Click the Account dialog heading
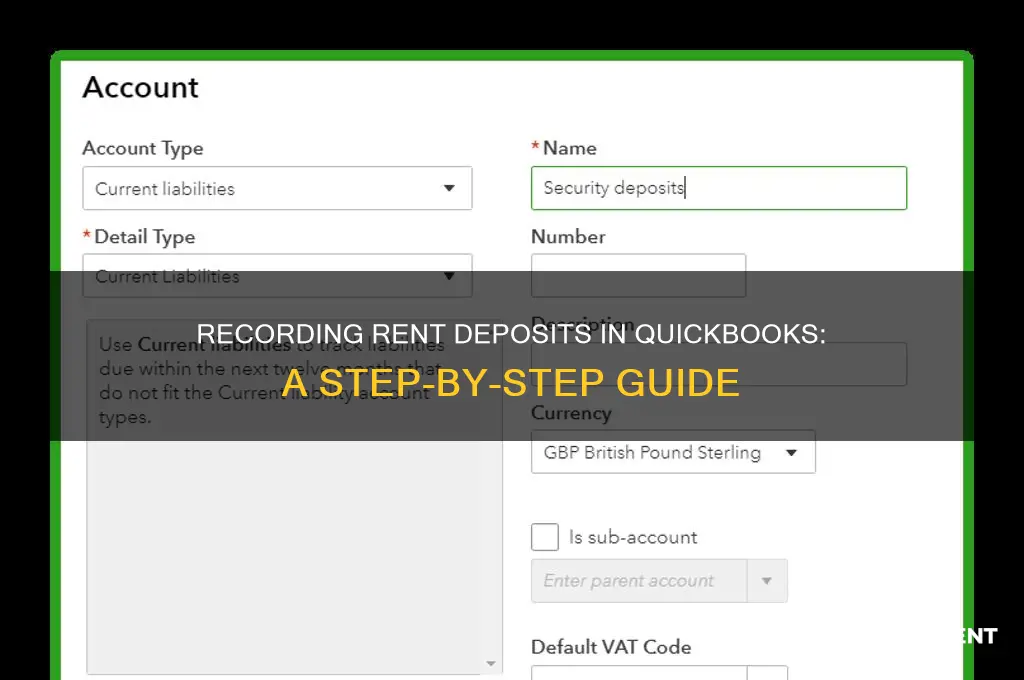 140,88
